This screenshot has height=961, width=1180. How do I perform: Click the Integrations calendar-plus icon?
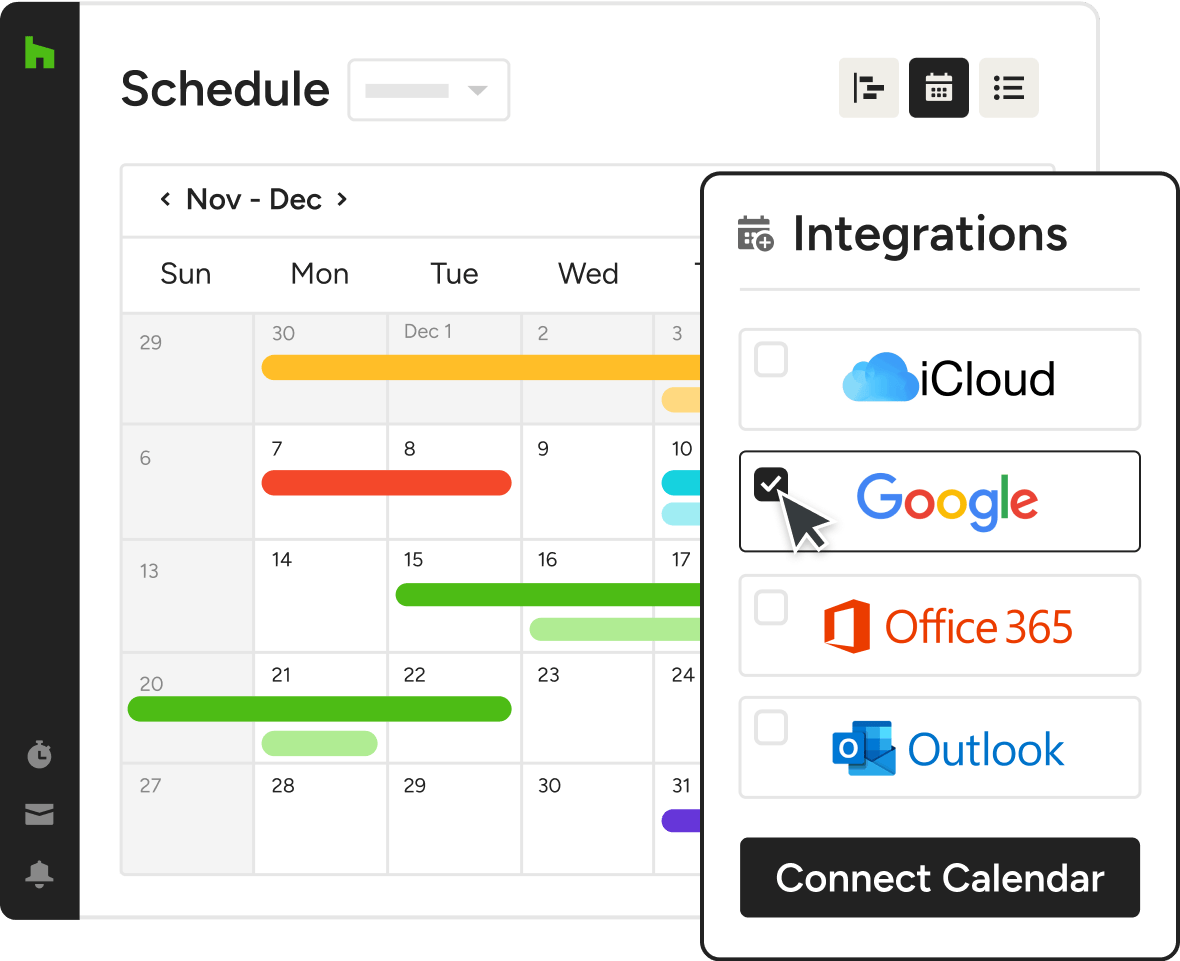[x=755, y=233]
